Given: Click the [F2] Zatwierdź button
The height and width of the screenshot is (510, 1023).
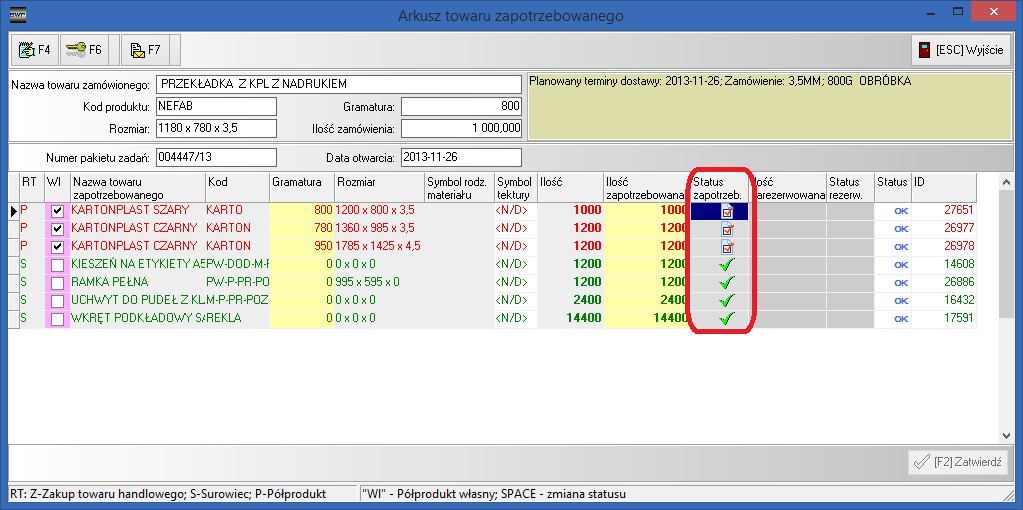Looking at the screenshot, I should (960, 461).
